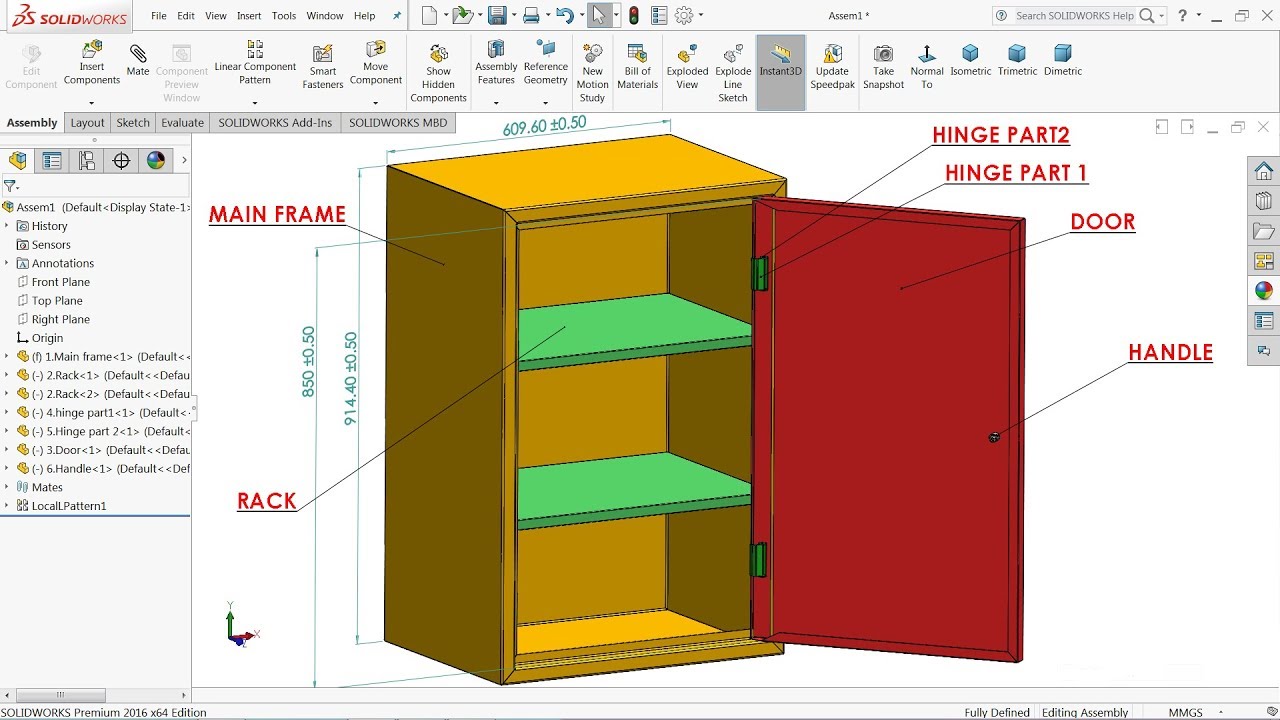Open the Insert menu

249,16
